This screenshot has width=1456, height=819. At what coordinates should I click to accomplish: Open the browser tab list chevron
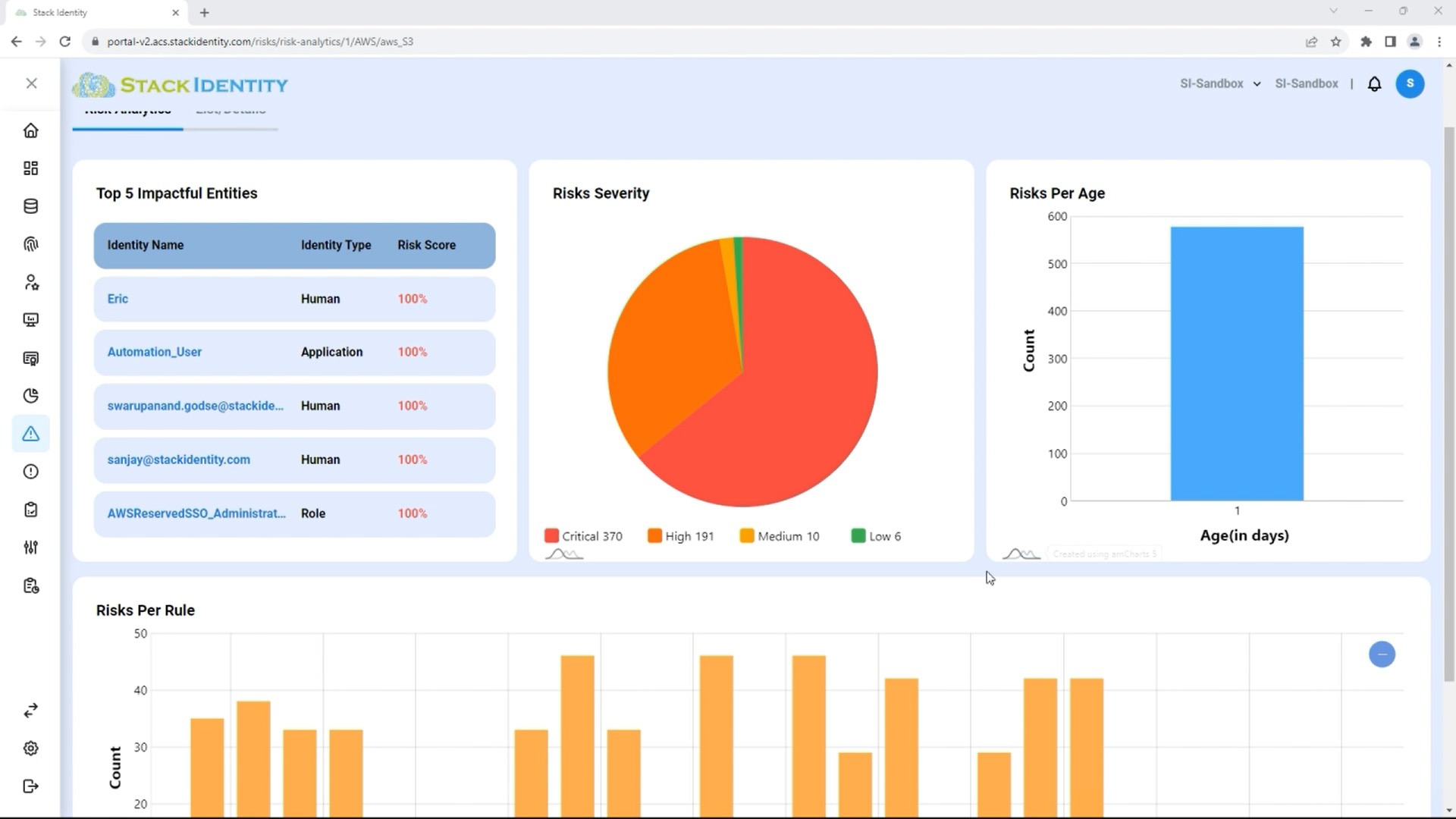click(1333, 11)
